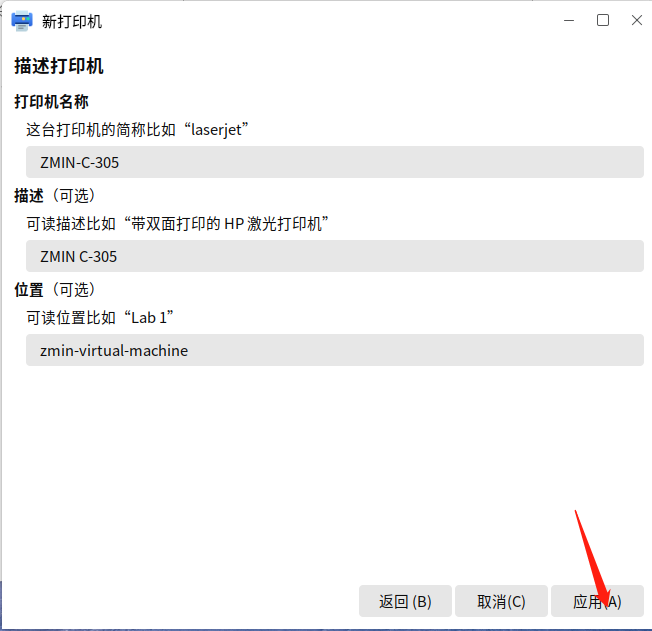Image resolution: width=652 pixels, height=631 pixels.
Task: Click the 新打印机 window title
Action: tap(72, 21)
